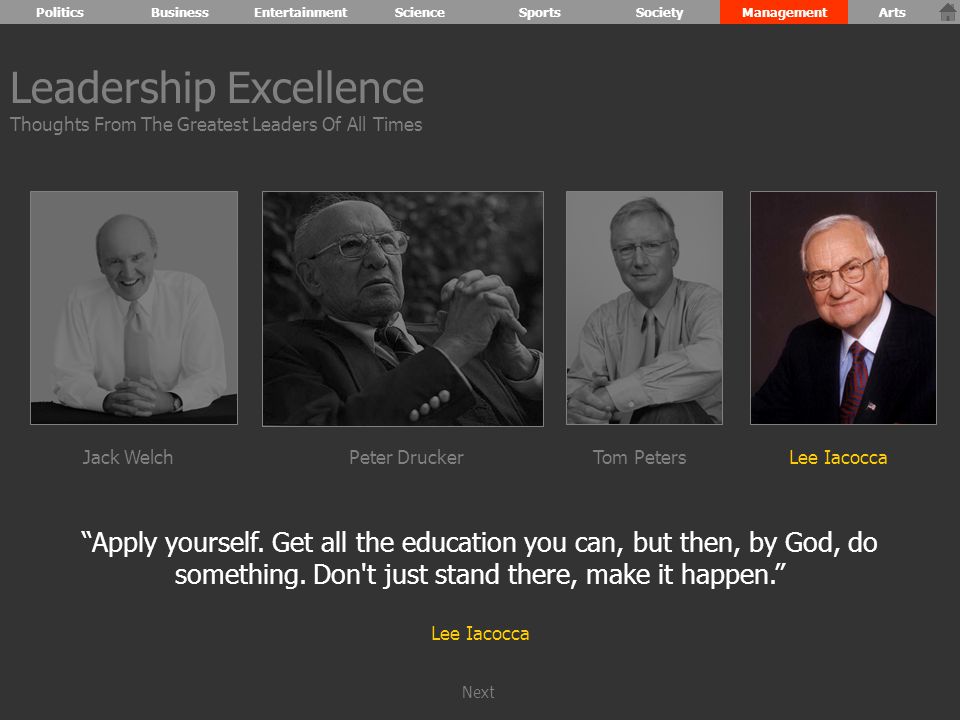Click the Leadership Excellence heading

coord(217,88)
